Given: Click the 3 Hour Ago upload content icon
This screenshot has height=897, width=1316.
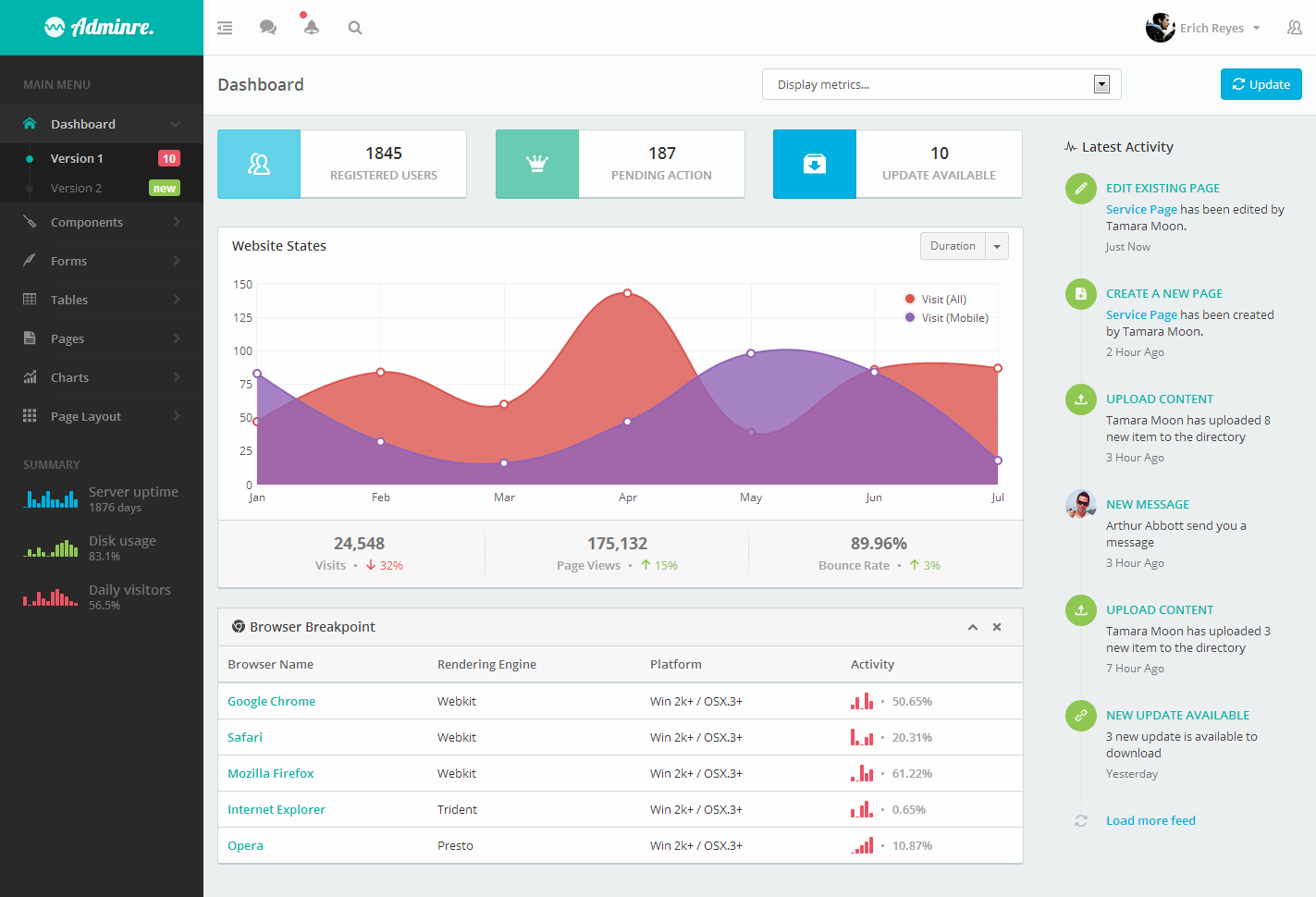Looking at the screenshot, I should tap(1080, 399).
